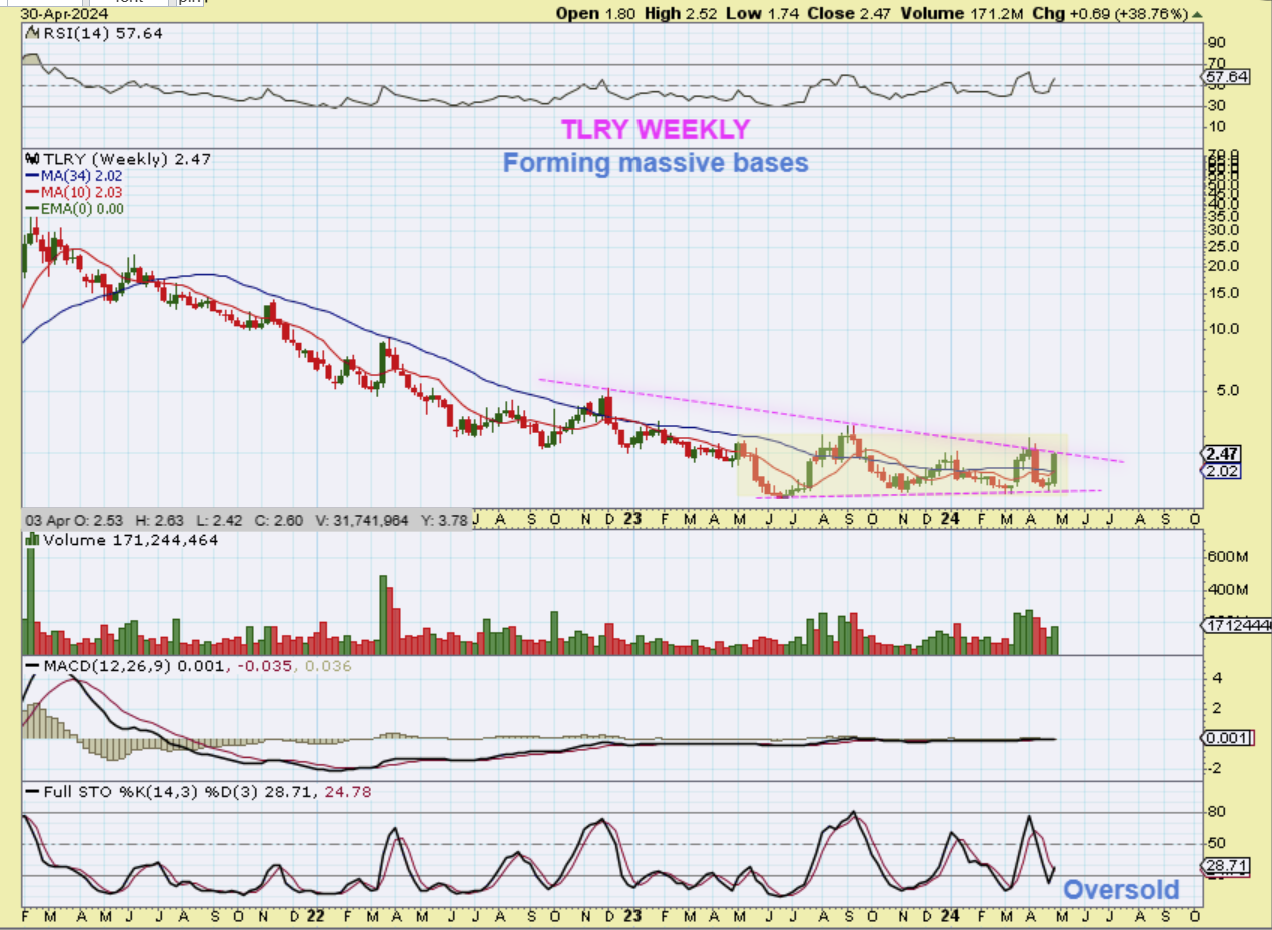The width and height of the screenshot is (1272, 930).
Task: Click the 'Forming massive bases' annotation
Action: (x=655, y=162)
